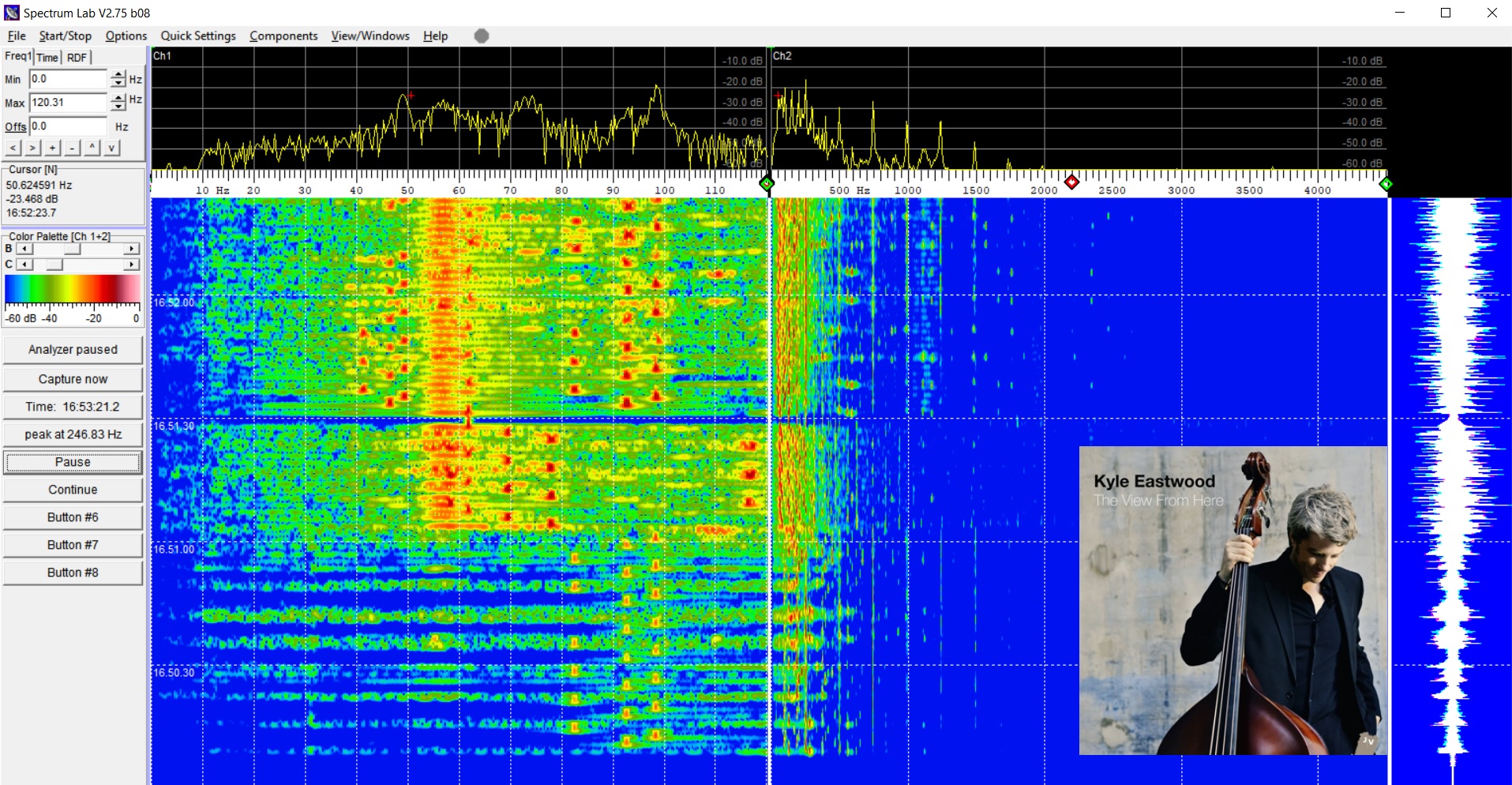Open the Quick Settings menu
Image resolution: width=1512 pixels, height=785 pixels.
pos(198,36)
